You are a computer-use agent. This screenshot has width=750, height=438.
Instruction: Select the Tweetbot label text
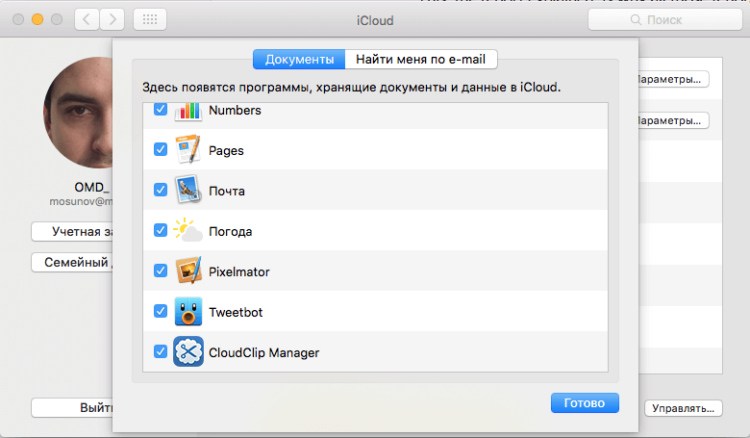236,312
